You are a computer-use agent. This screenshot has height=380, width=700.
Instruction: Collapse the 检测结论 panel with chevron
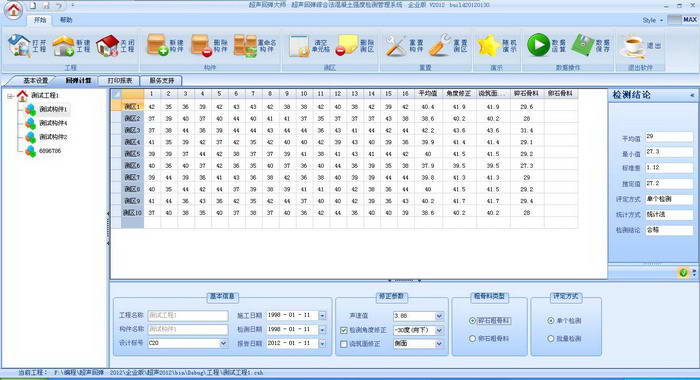692,95
